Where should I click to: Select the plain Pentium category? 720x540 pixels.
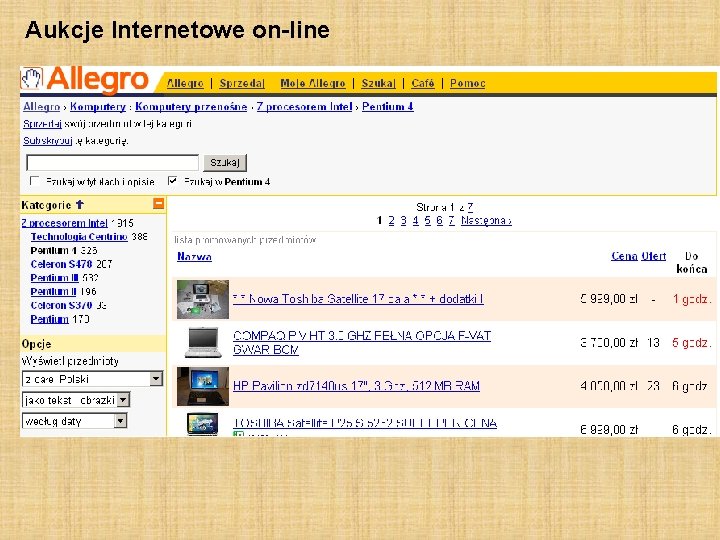coord(50,319)
